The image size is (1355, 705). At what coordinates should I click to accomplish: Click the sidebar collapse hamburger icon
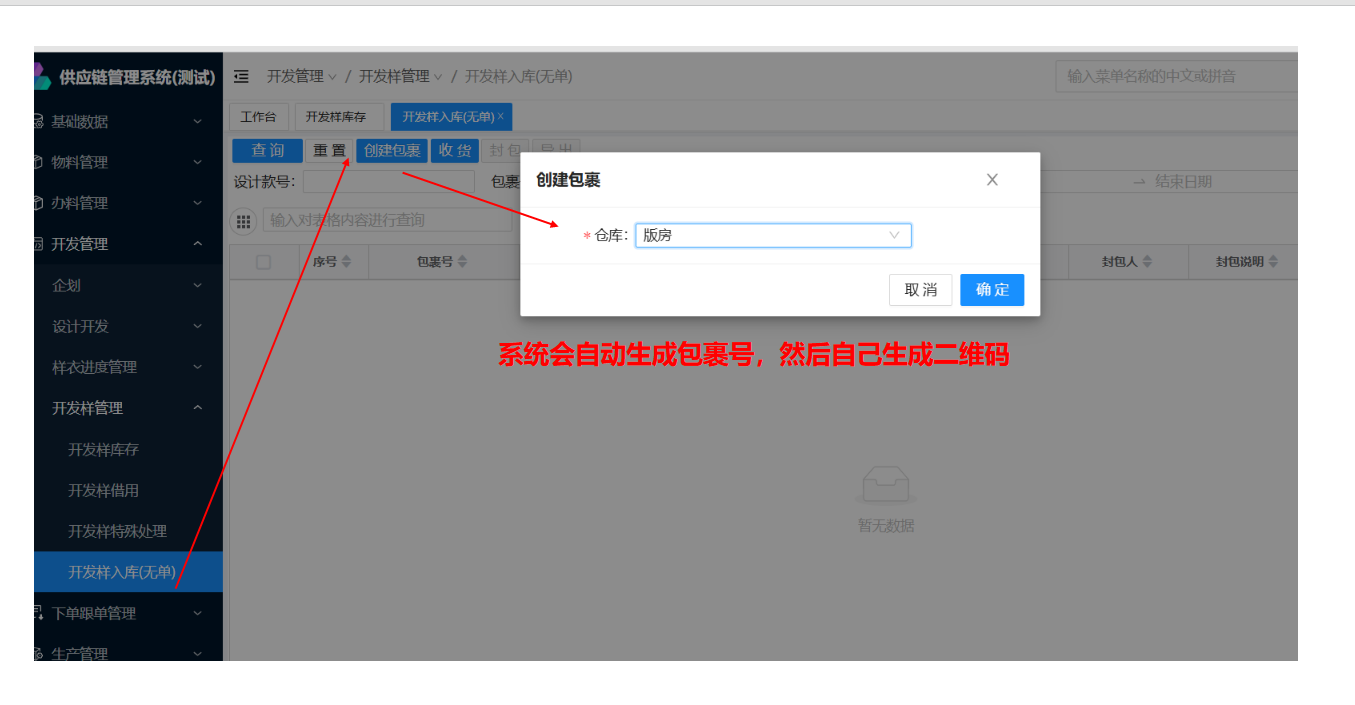coord(241,77)
